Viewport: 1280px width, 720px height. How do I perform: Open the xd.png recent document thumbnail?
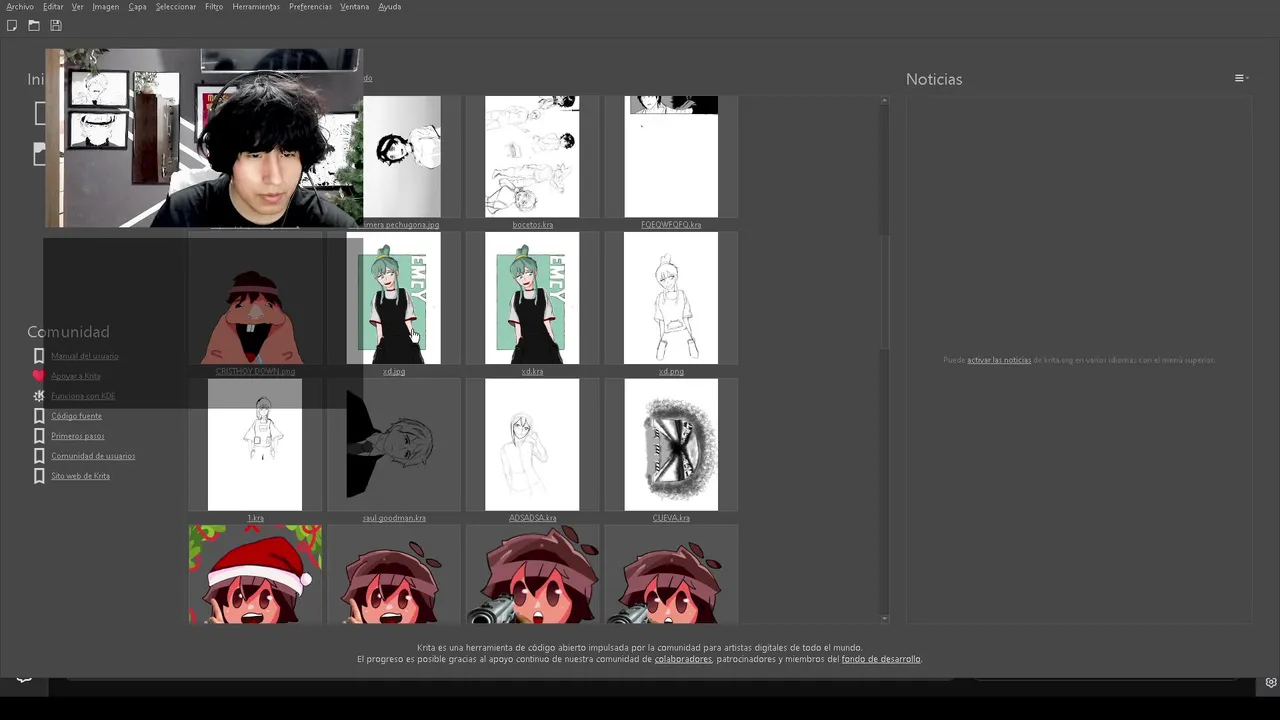point(671,298)
